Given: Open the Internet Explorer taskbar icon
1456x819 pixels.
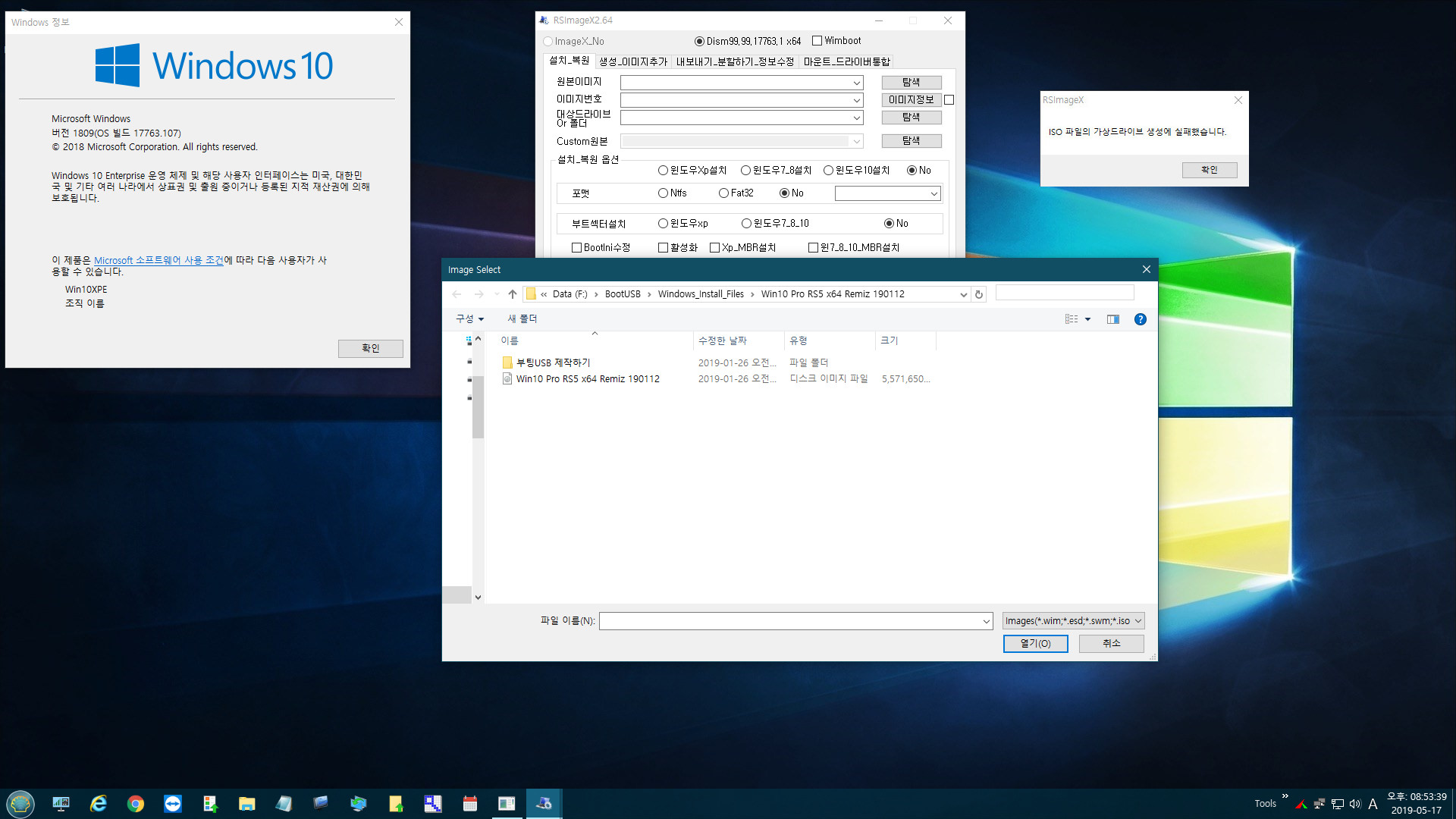Looking at the screenshot, I should 99,804.
